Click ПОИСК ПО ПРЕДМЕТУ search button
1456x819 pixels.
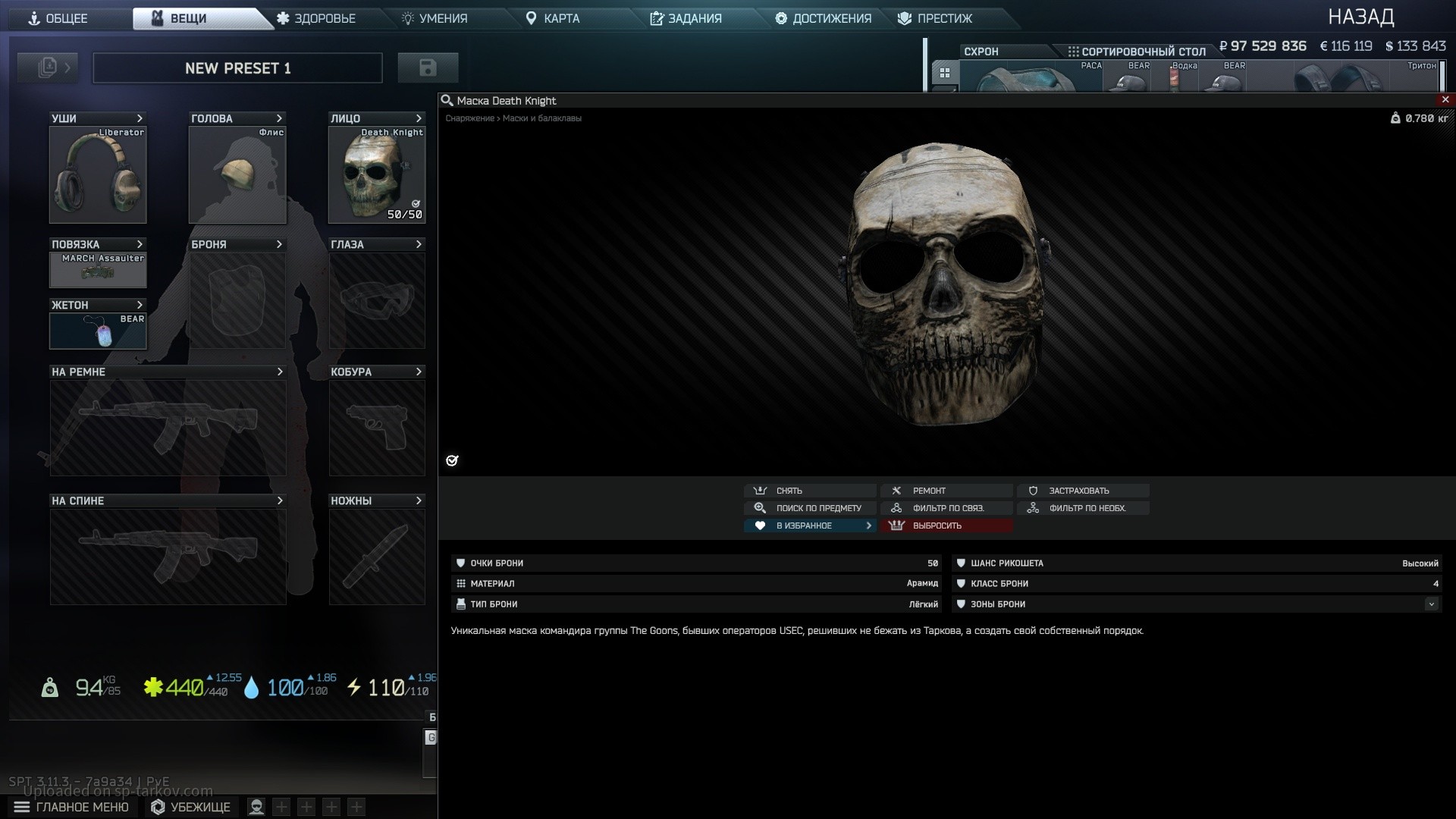(810, 508)
